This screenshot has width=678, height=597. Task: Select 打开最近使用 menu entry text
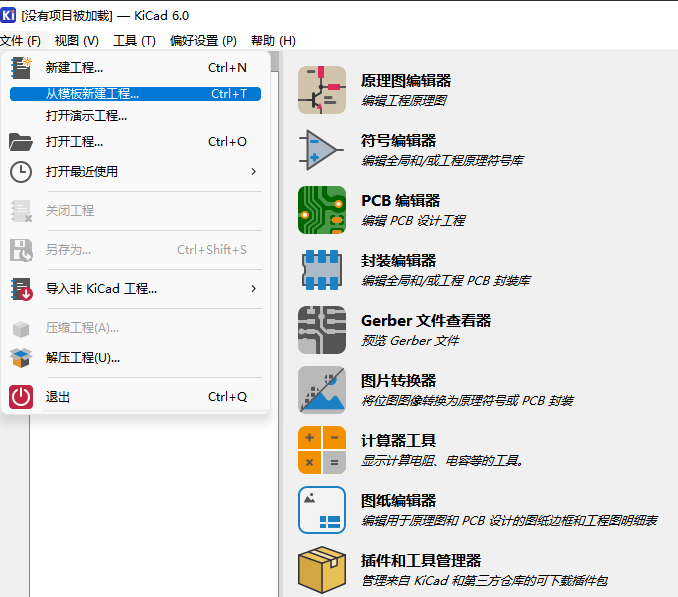(x=82, y=172)
